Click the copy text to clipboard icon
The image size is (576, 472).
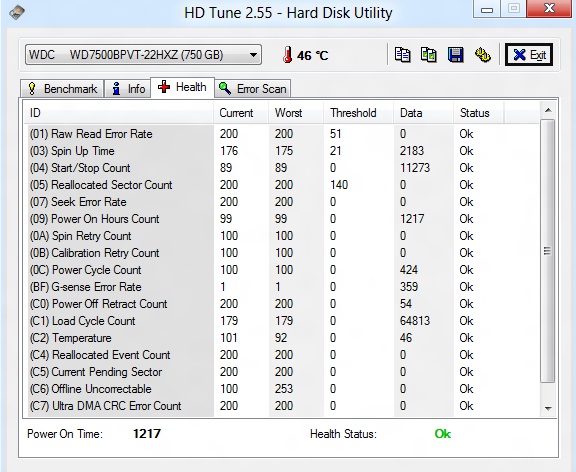[402, 55]
